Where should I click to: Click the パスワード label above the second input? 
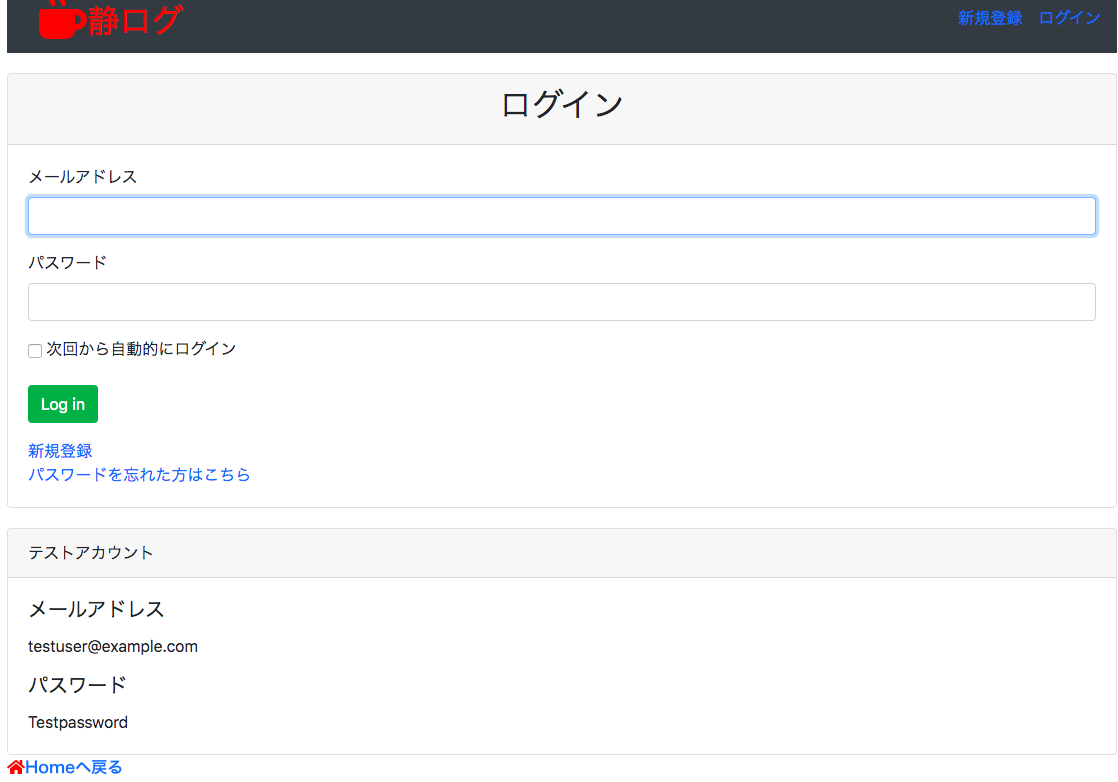pyautogui.click(x=67, y=263)
